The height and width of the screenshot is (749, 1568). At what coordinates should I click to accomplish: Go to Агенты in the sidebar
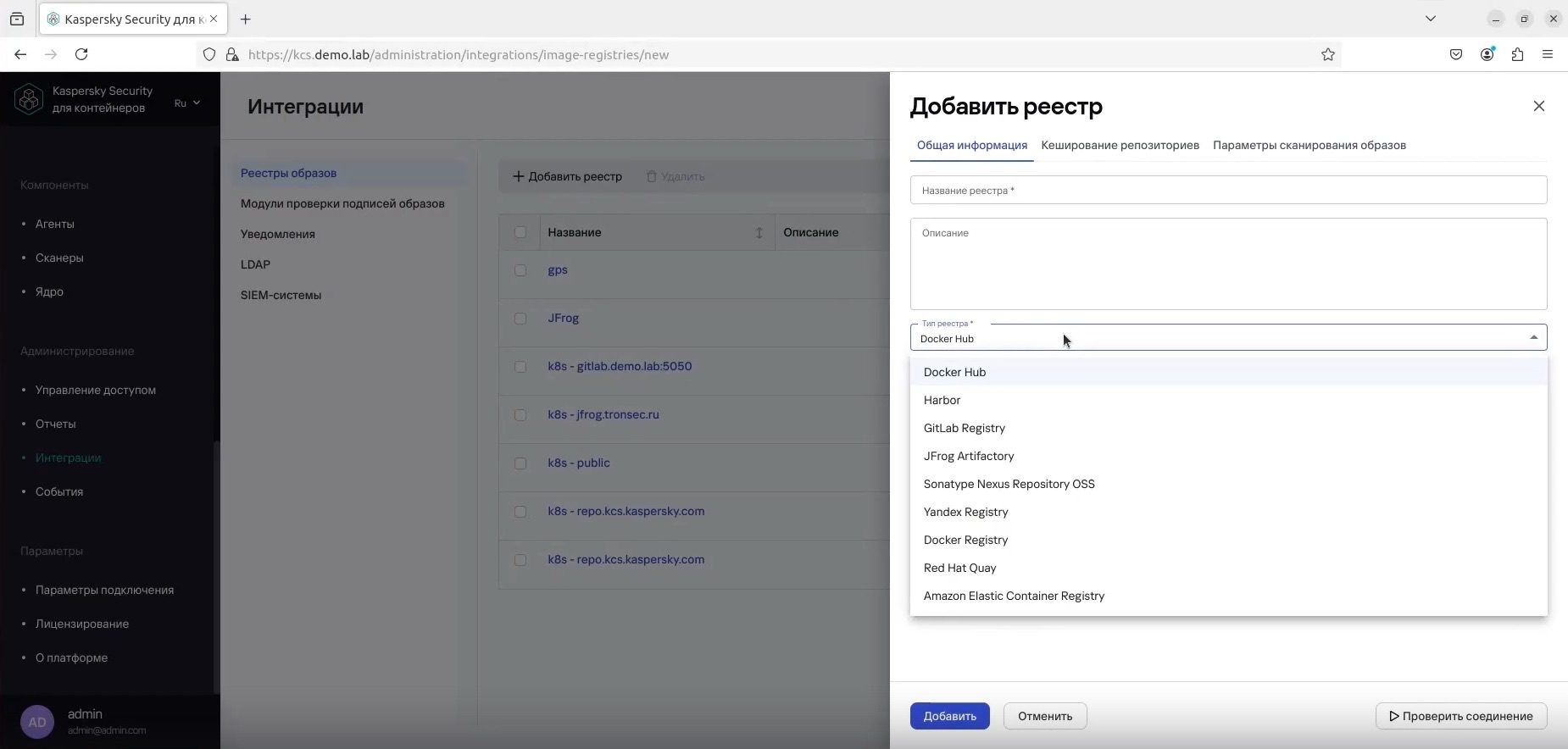[x=55, y=224]
